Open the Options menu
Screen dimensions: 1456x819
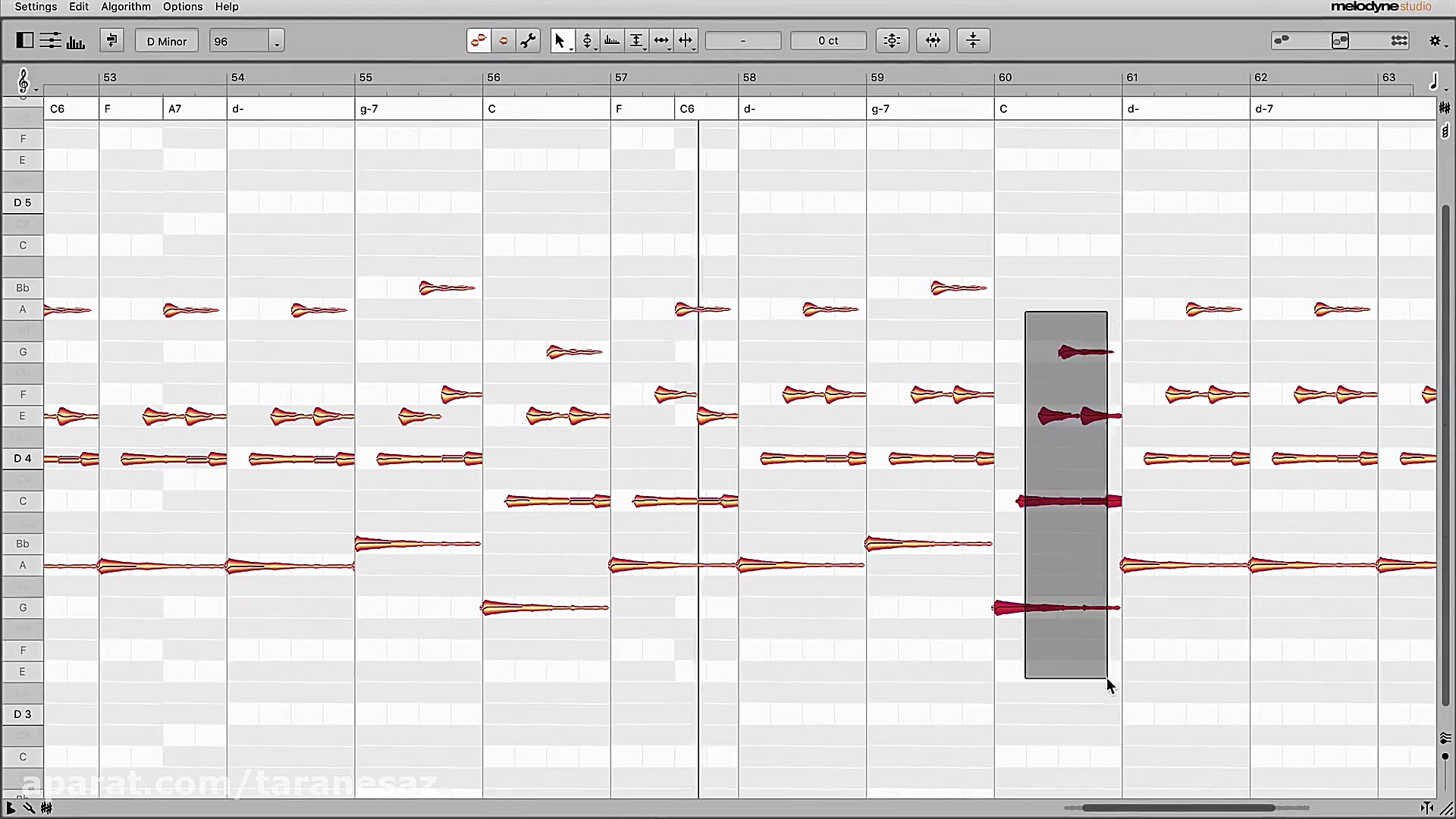coord(182,7)
